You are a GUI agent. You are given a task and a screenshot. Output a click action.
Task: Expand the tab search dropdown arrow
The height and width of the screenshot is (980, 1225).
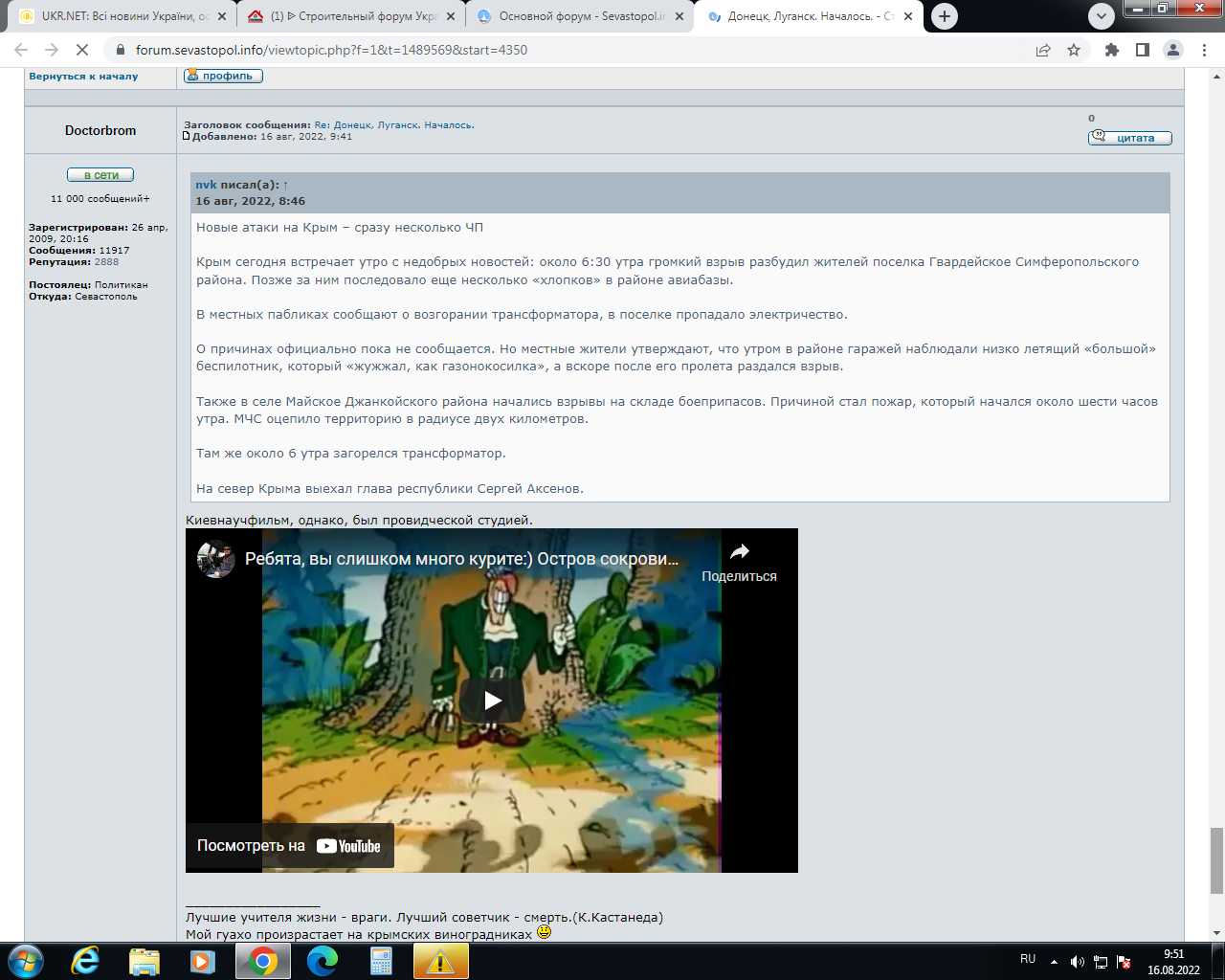tap(1102, 16)
